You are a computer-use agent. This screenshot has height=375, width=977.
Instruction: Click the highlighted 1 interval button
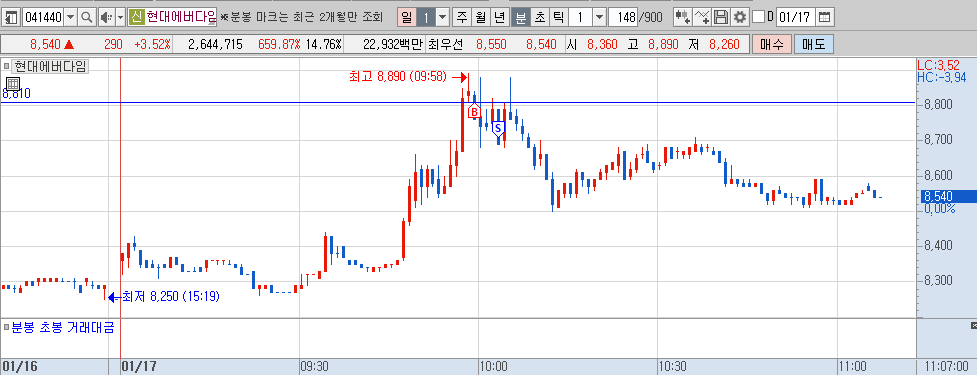point(426,17)
